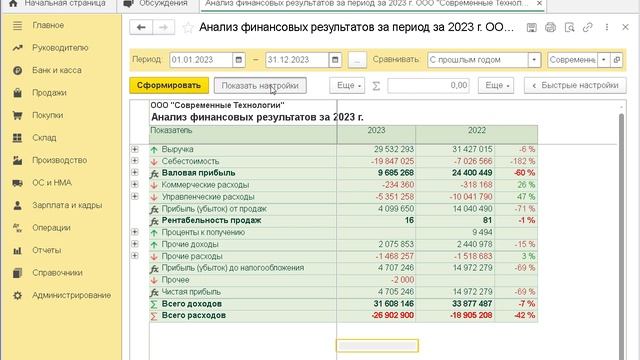Click the Справочники books icon
Screen dimensions: 640x360
coord(17,273)
